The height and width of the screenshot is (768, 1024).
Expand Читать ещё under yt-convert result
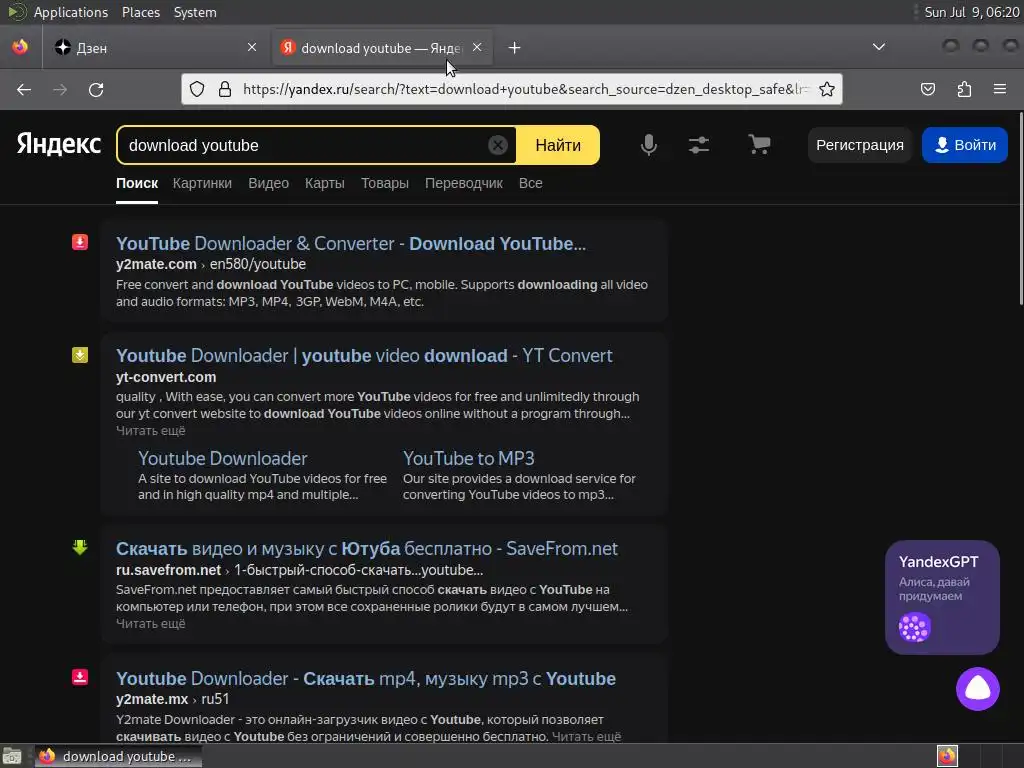pyautogui.click(x=151, y=430)
